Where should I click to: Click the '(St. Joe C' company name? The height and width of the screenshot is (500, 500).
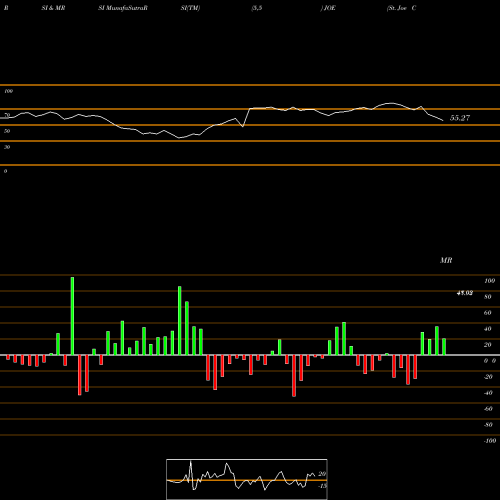click(x=401, y=8)
